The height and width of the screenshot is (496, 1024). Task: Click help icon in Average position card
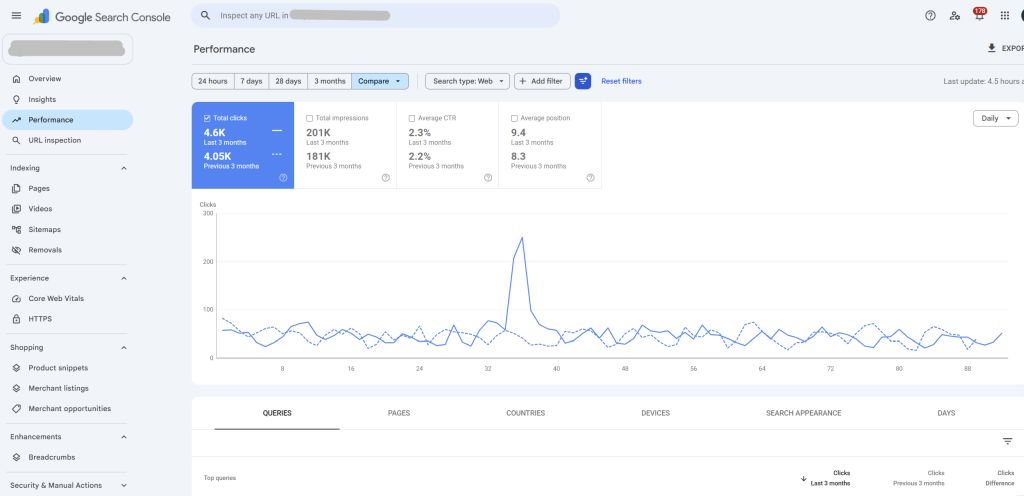pyautogui.click(x=590, y=178)
